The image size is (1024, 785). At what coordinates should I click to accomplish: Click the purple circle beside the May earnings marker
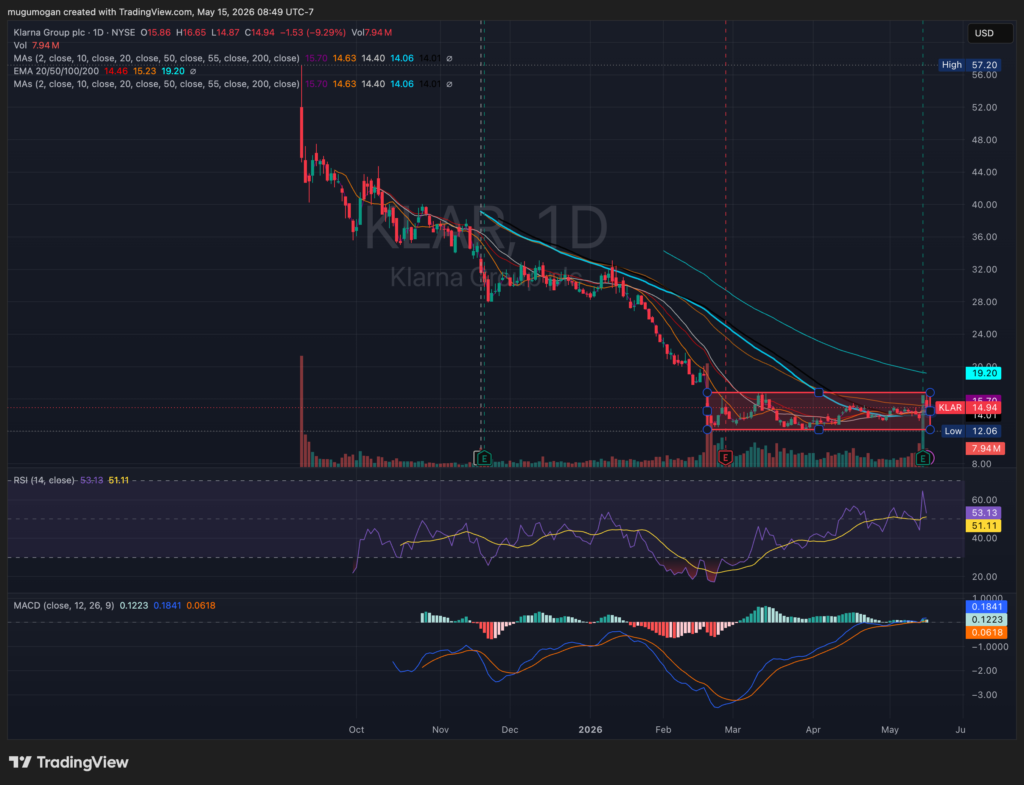click(931, 458)
